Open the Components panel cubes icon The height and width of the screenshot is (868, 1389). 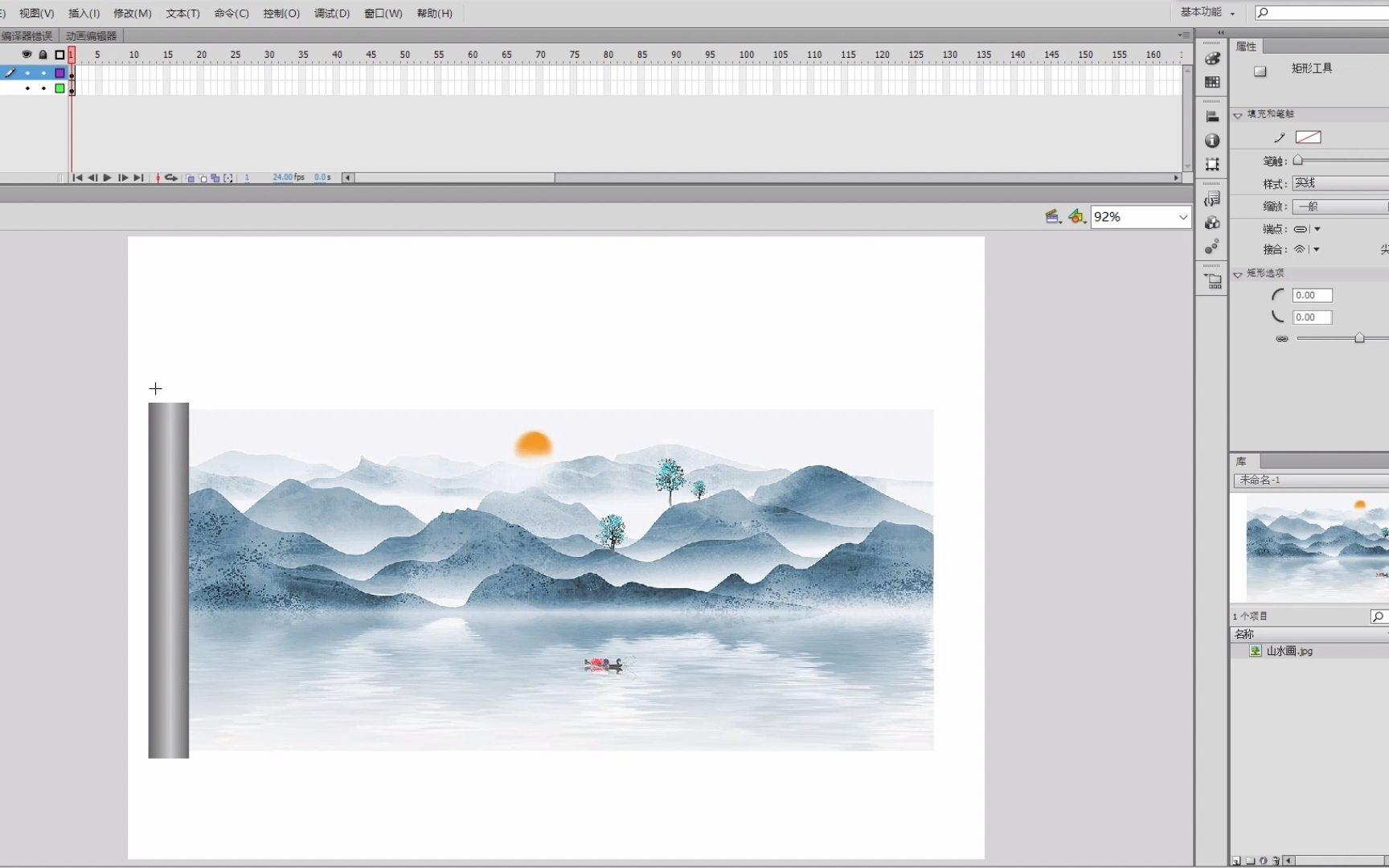click(x=1212, y=223)
